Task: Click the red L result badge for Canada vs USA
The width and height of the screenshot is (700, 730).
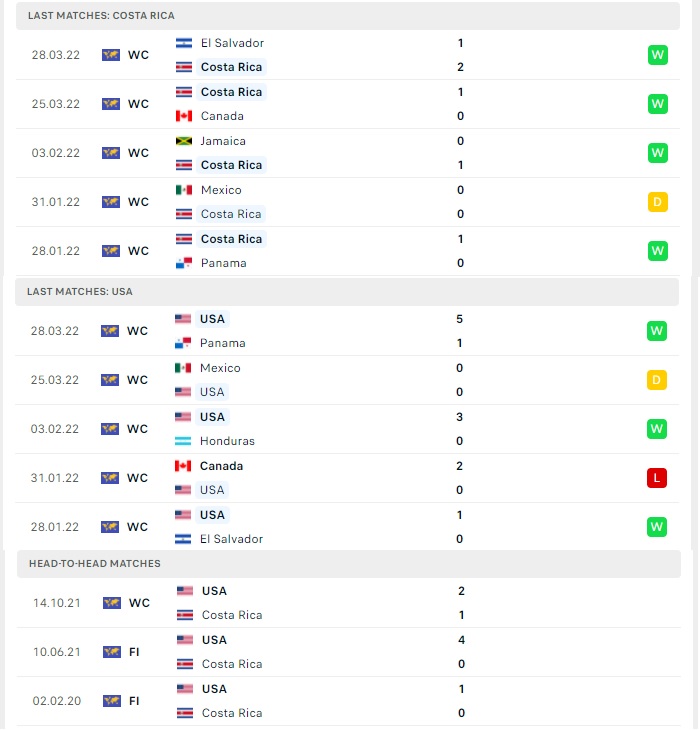Action: (x=657, y=478)
